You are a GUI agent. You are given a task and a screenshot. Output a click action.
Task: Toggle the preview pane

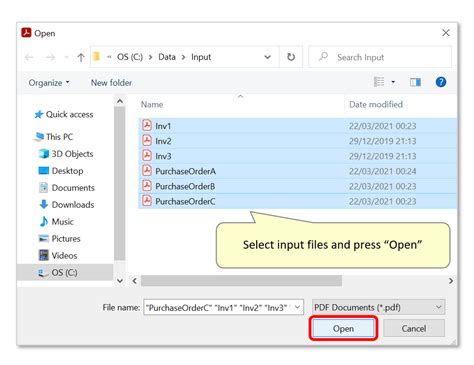pyautogui.click(x=415, y=82)
